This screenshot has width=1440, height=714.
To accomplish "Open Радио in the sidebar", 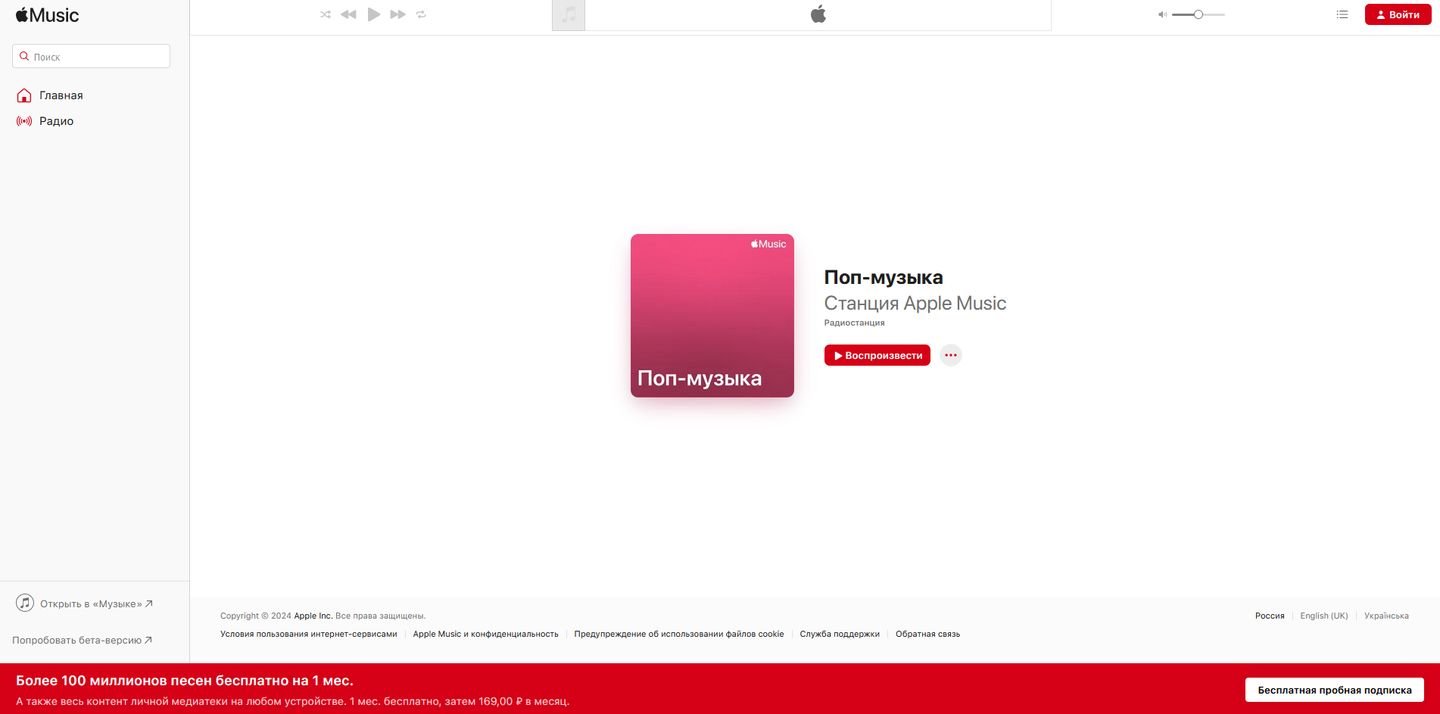I will (x=56, y=121).
